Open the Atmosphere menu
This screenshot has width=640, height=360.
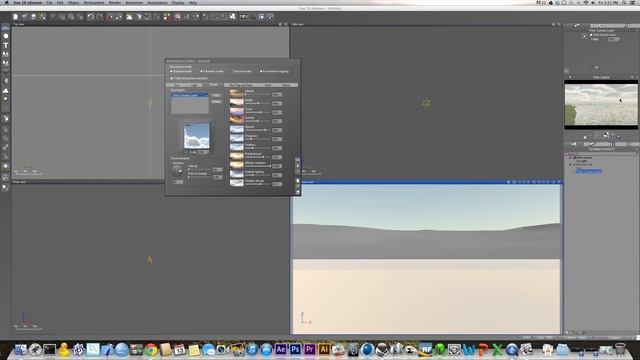pos(94,2)
